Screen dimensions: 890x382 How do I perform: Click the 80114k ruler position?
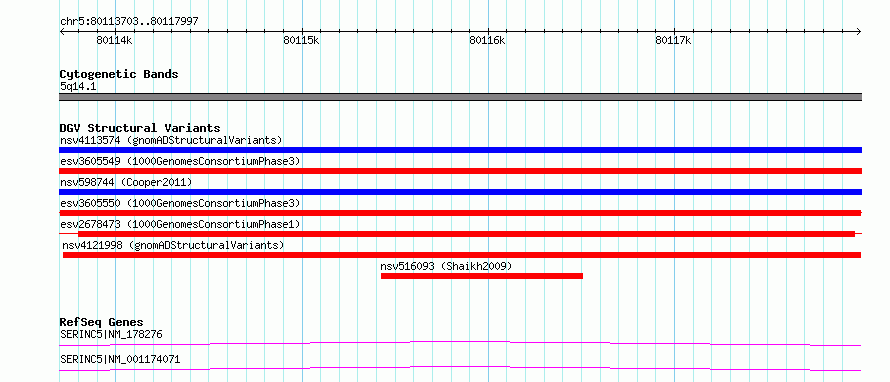pyautogui.click(x=115, y=40)
